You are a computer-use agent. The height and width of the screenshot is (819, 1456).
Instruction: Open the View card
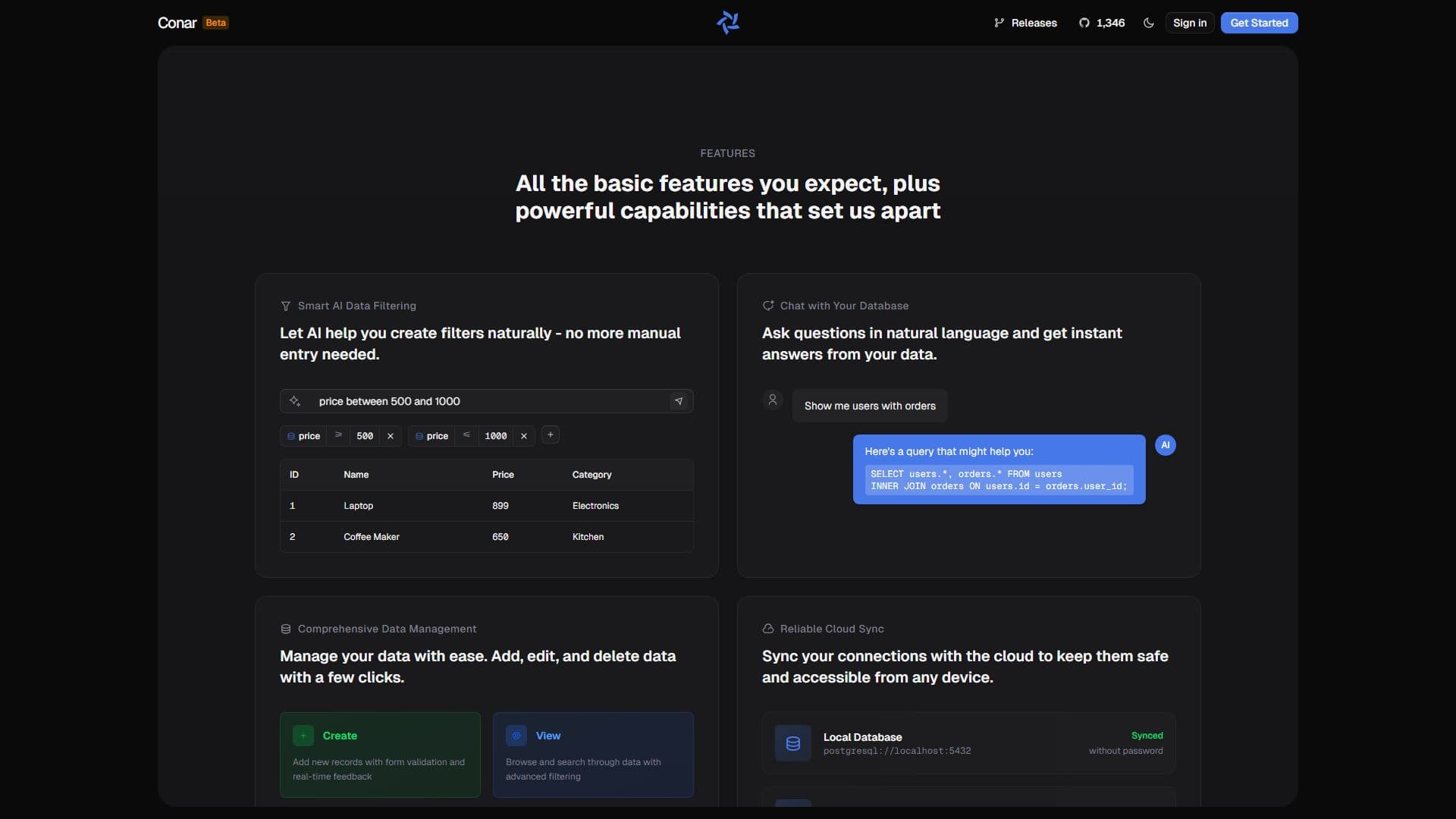pos(593,755)
